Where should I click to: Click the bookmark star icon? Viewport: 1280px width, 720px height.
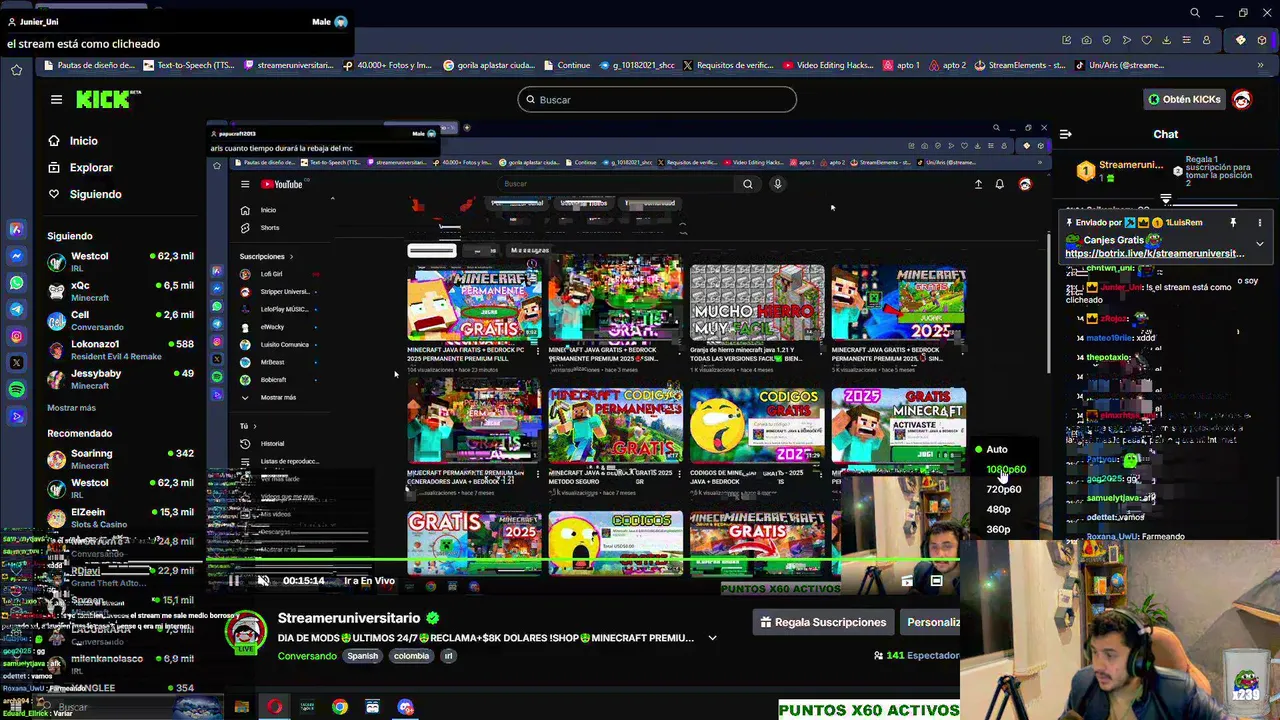(x=16, y=69)
